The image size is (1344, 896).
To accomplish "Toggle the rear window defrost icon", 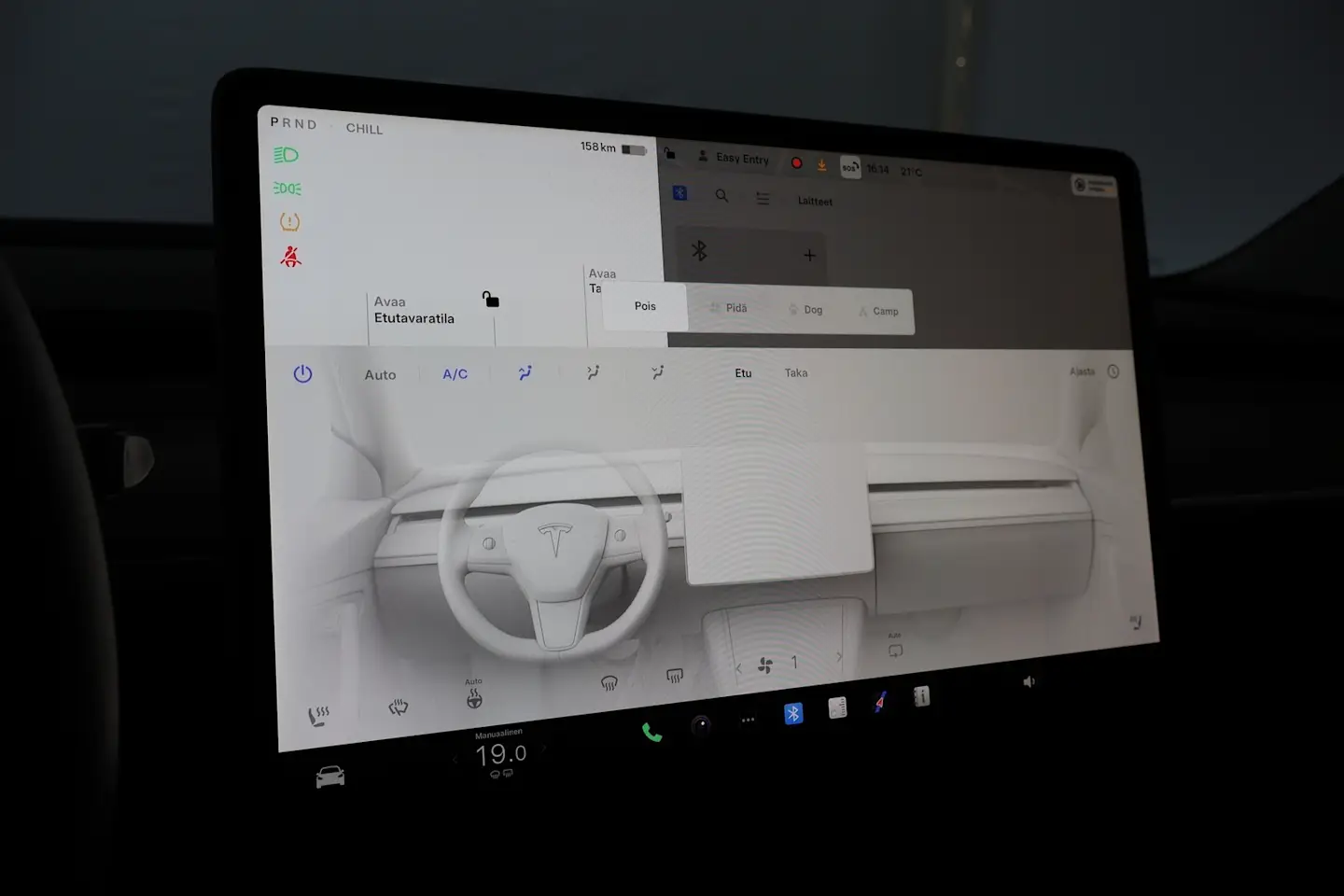I will [x=675, y=676].
